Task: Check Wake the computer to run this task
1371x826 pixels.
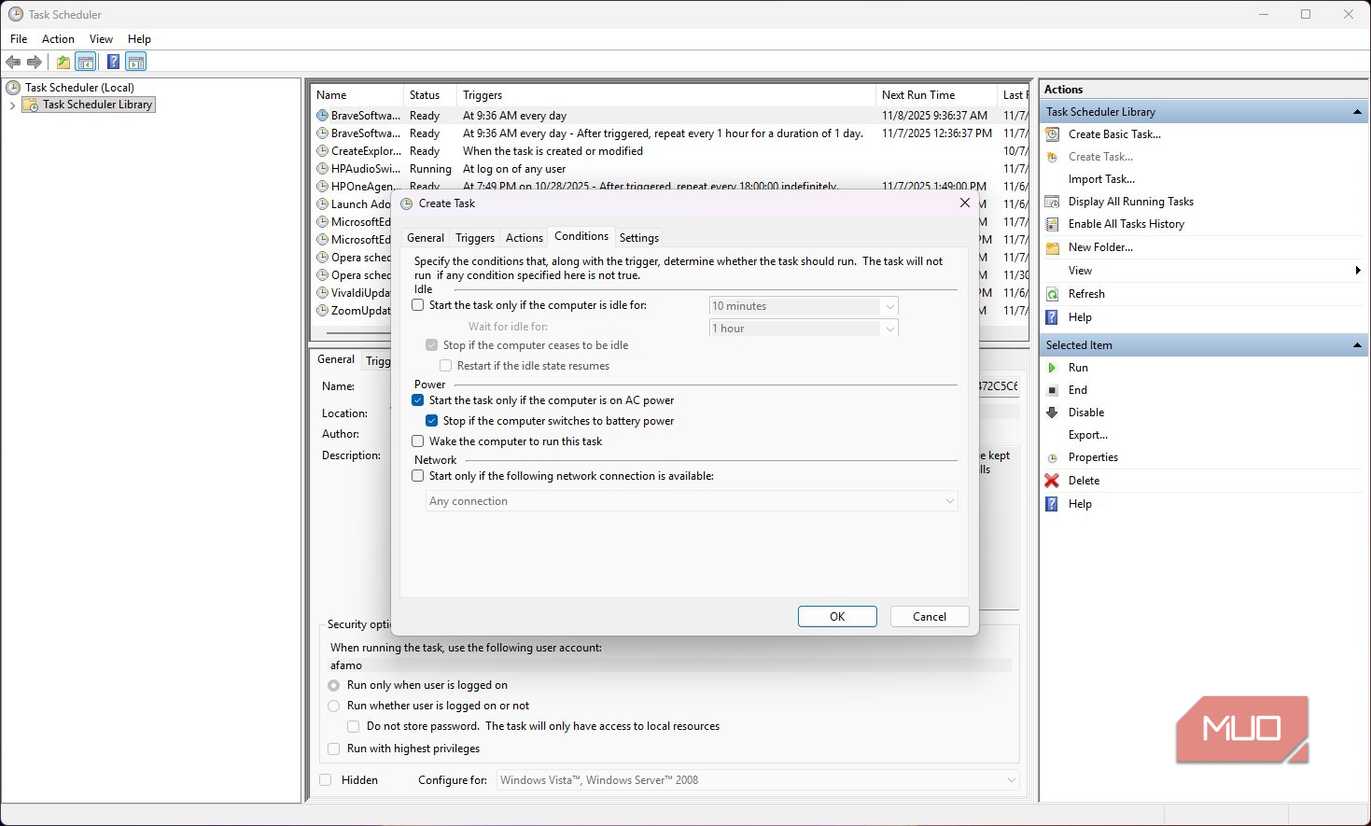Action: tap(418, 441)
